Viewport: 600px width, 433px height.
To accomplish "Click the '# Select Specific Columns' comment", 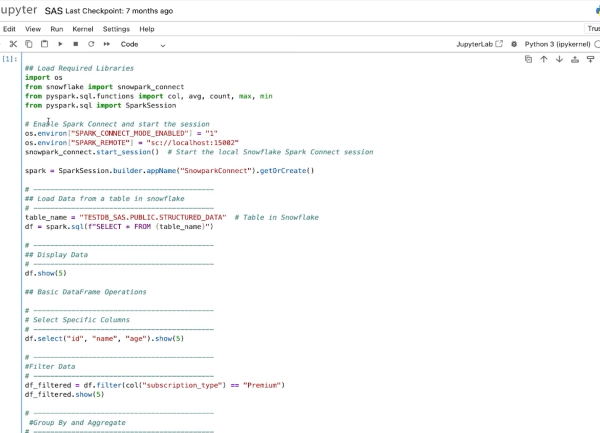I will click(x=77, y=320).
